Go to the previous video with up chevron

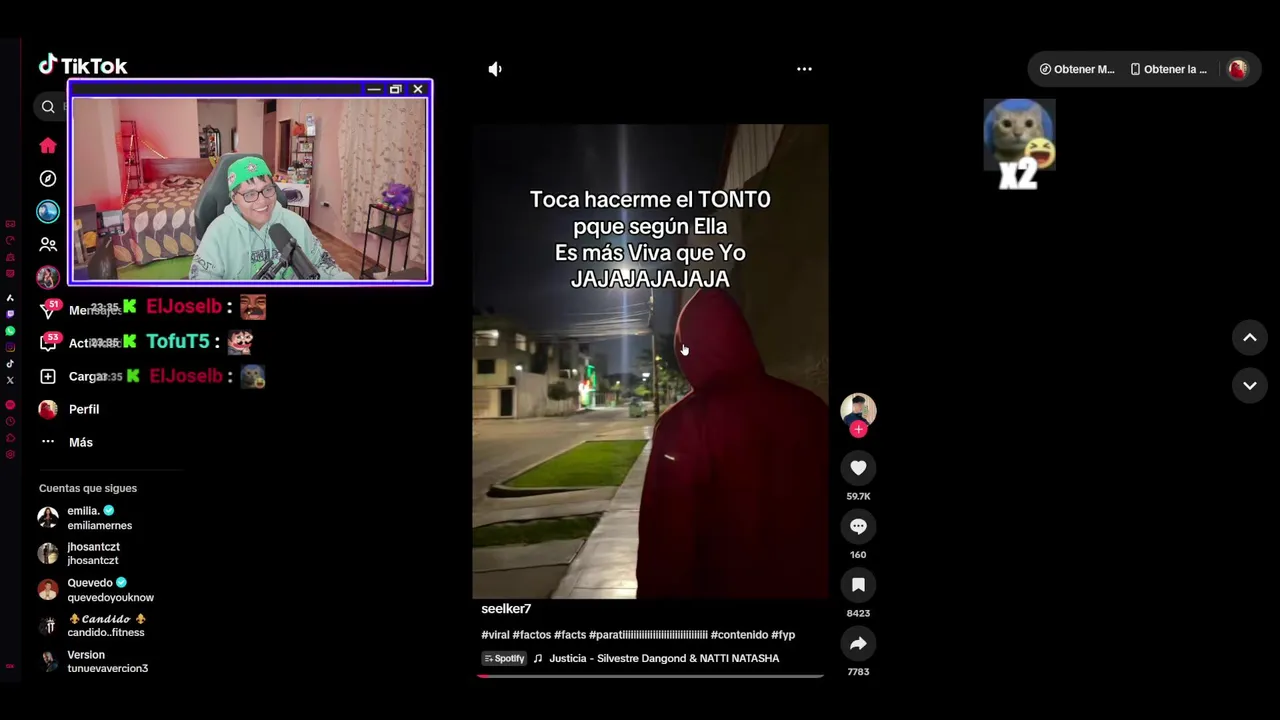click(x=1250, y=338)
